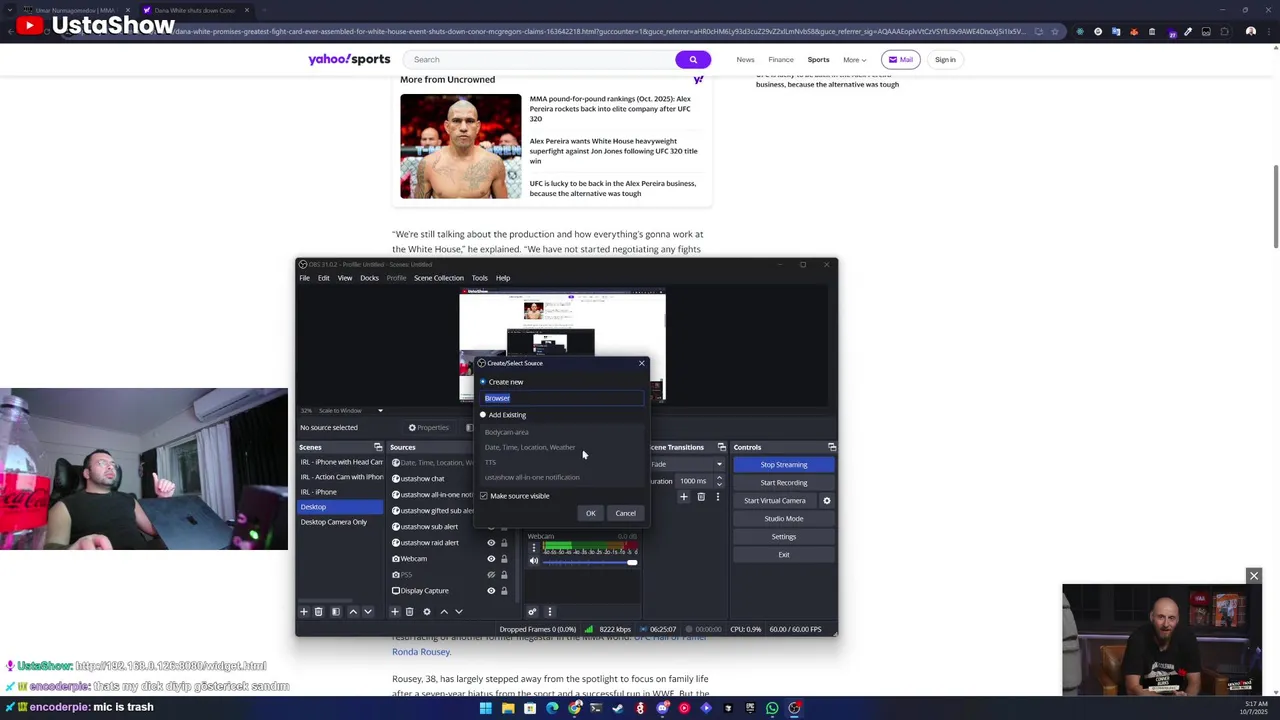Open Discord from the Windows taskbar

click(x=662, y=708)
